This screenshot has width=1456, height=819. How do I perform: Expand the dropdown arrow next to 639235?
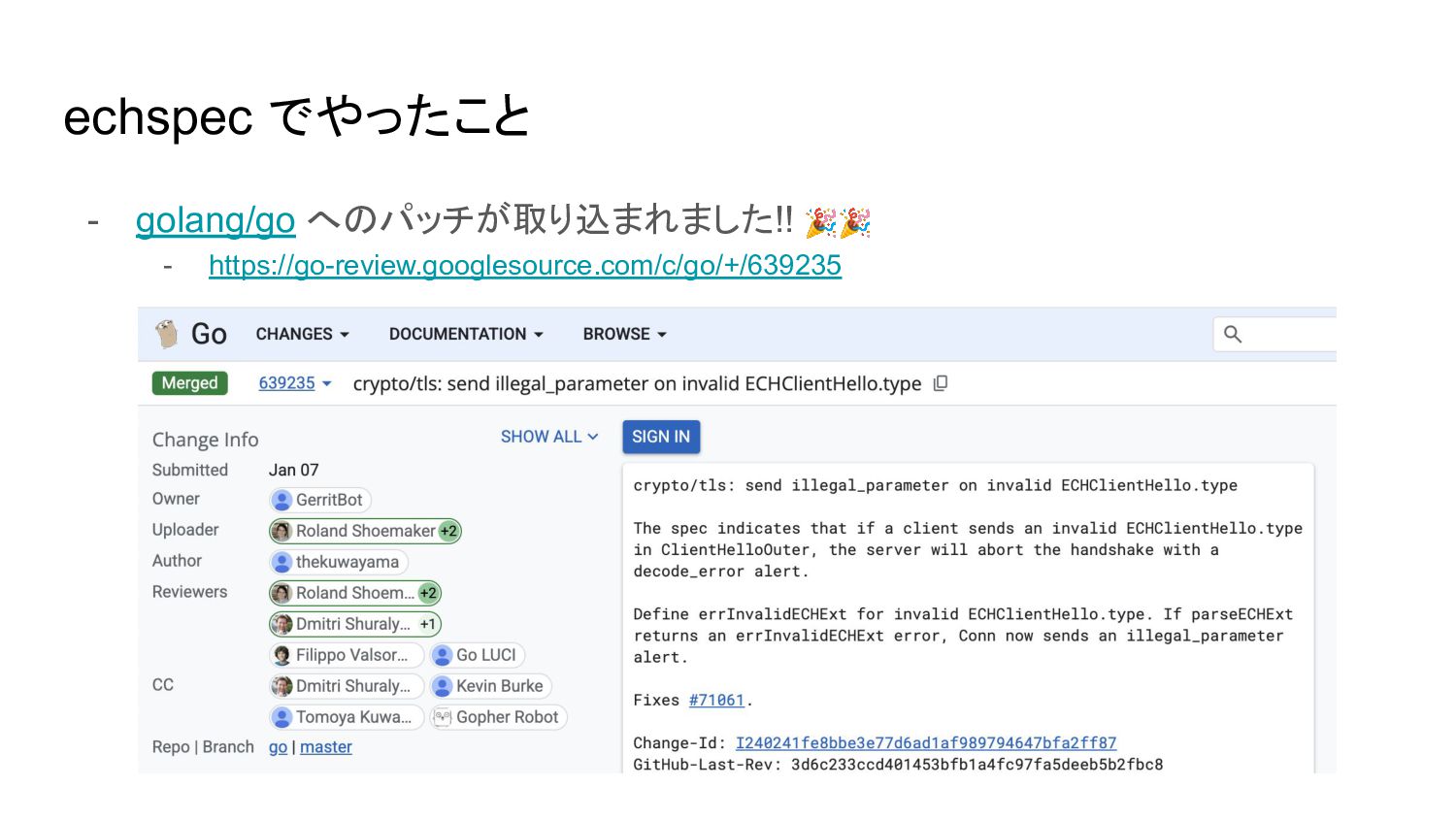coord(326,383)
